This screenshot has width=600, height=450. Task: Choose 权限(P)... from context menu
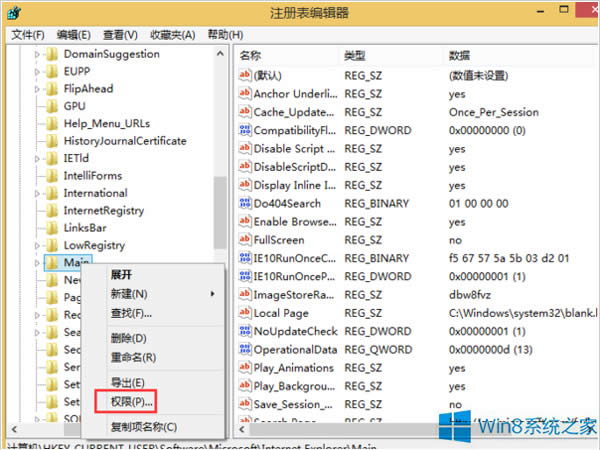(x=132, y=402)
